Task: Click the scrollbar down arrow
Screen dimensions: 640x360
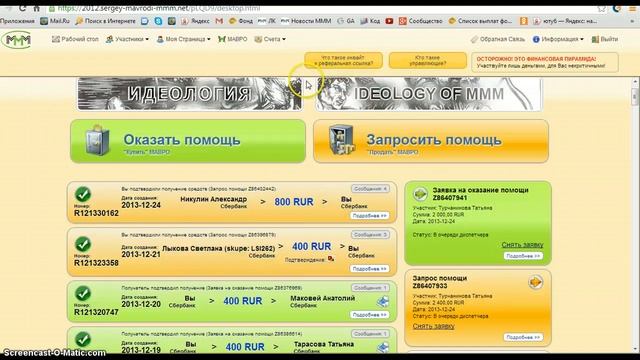Action: 635,350
